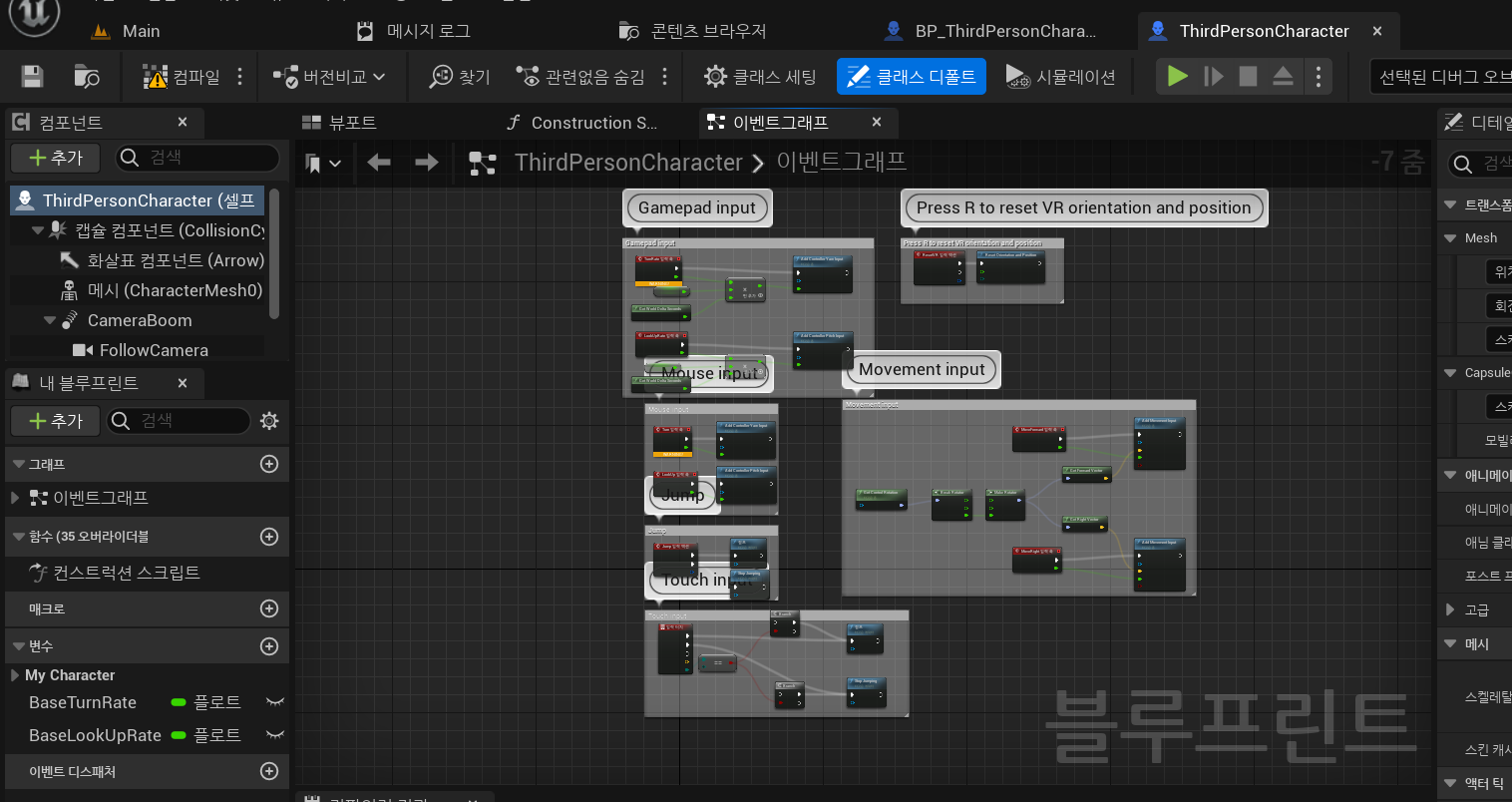Expand the 이벤트그래프 tree item
The width and height of the screenshot is (1512, 802).
[14, 498]
